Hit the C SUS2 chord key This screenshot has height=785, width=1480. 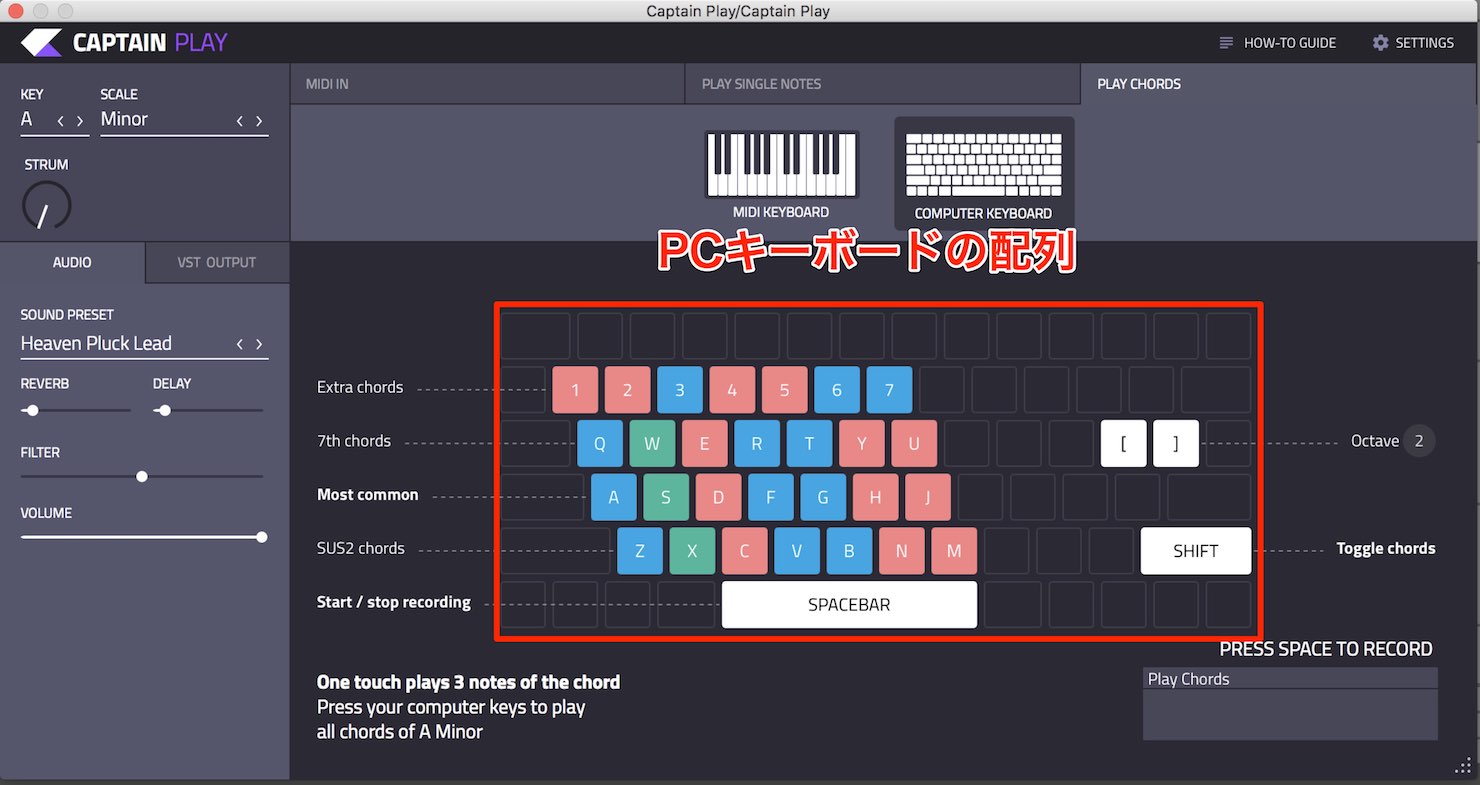pyautogui.click(x=745, y=551)
